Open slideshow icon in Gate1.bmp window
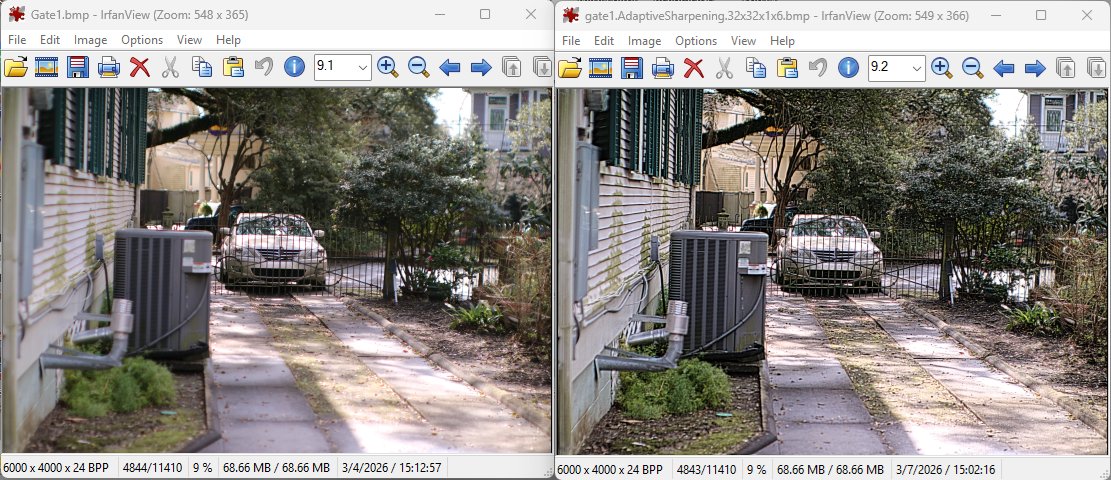Screen dimensions: 1111x480 (x=47, y=67)
